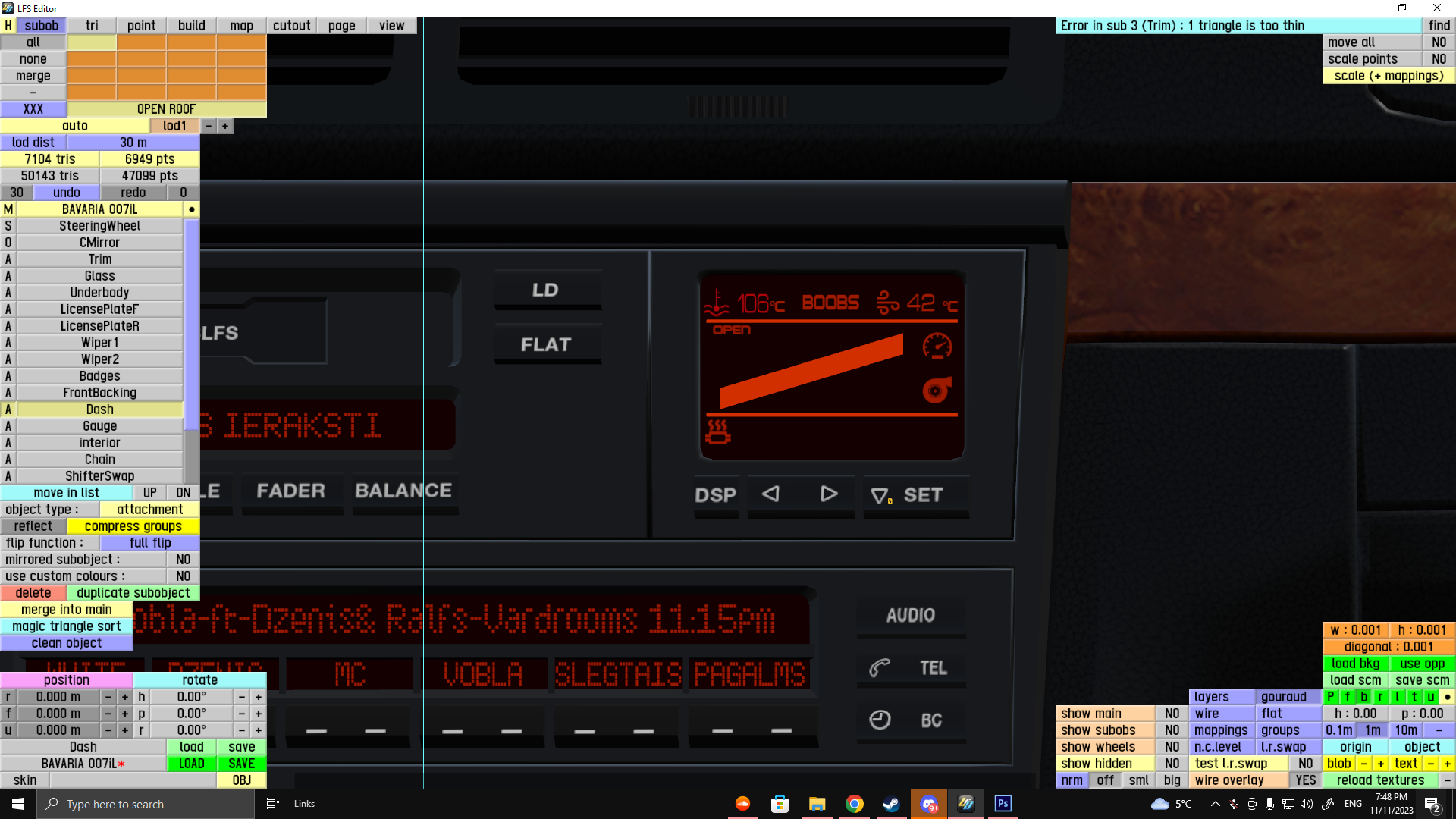Change flip function full flip selector
The image size is (1456, 819).
[x=149, y=543]
